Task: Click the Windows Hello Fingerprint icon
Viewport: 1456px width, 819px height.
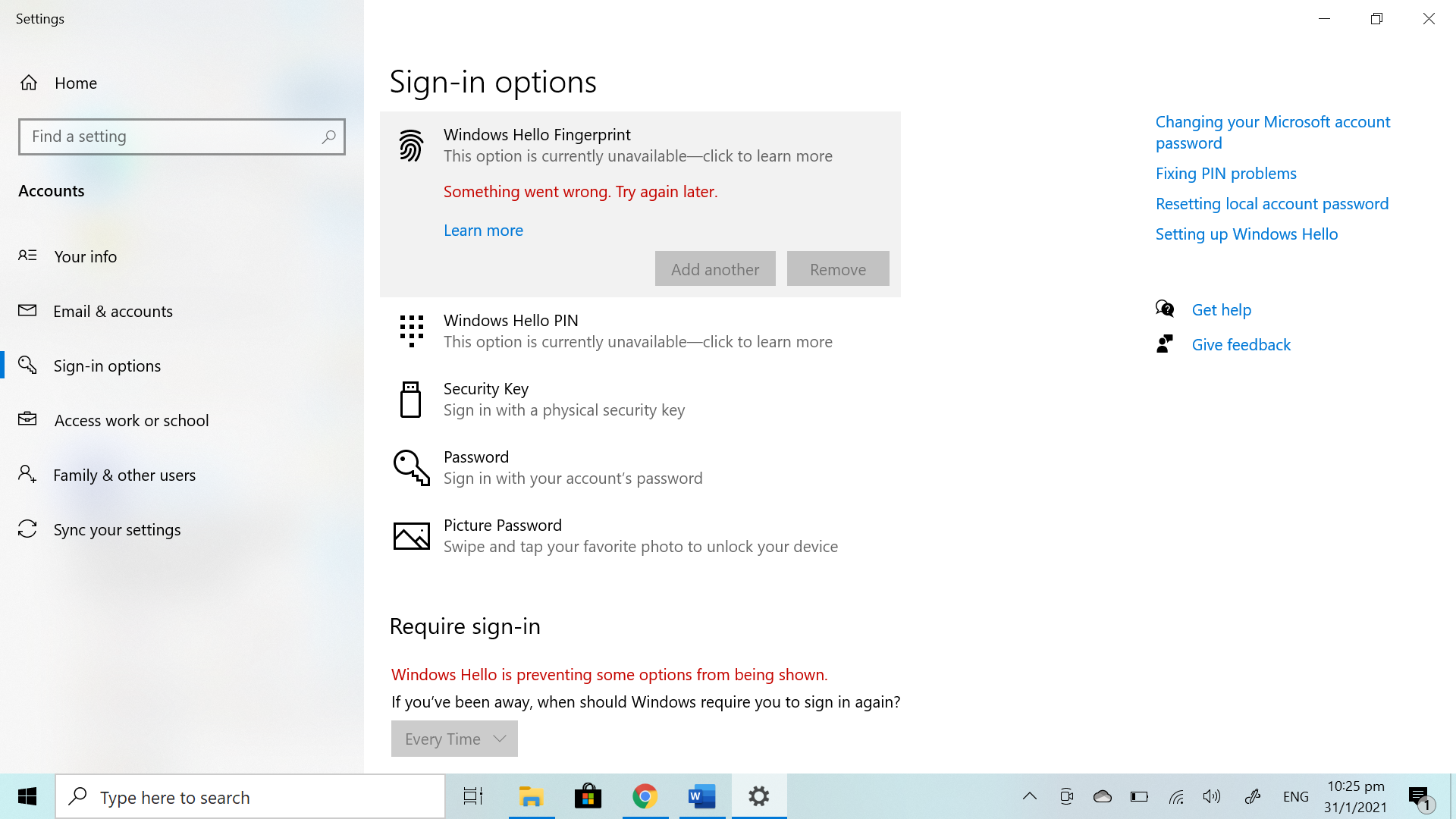Action: [x=411, y=145]
